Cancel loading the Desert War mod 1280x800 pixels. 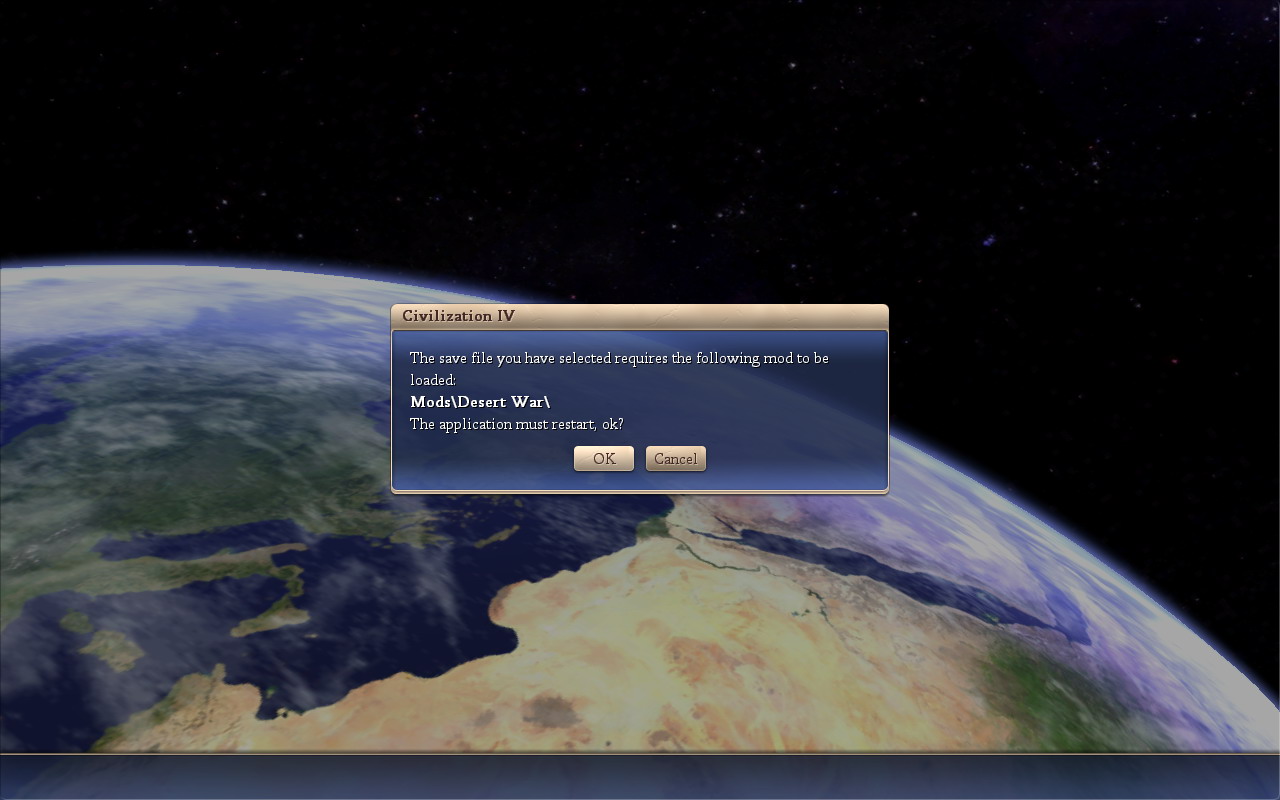(x=676, y=458)
